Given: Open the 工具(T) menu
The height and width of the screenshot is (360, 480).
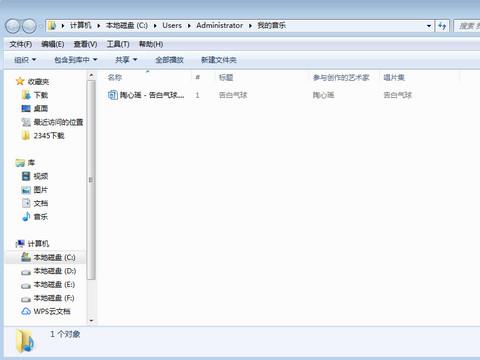Looking at the screenshot, I should [118, 44].
